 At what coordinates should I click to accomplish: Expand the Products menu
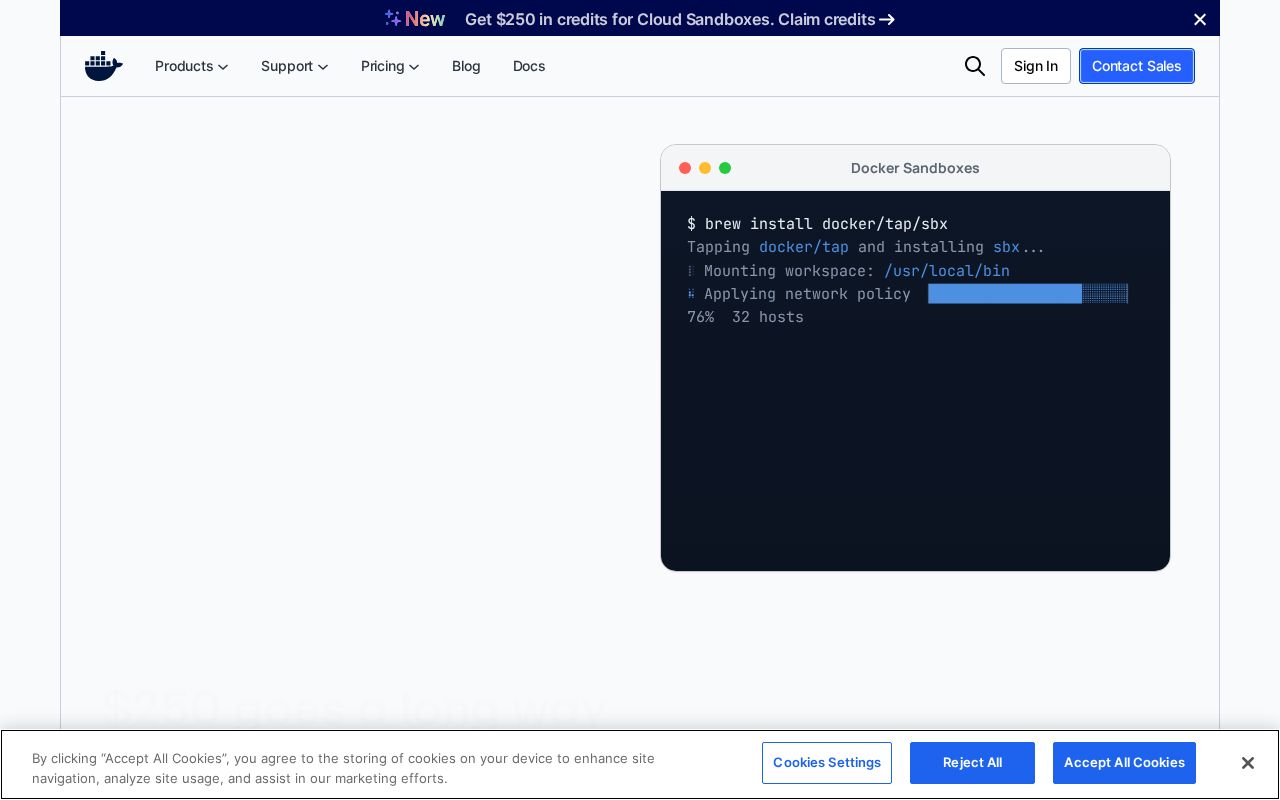[x=192, y=66]
